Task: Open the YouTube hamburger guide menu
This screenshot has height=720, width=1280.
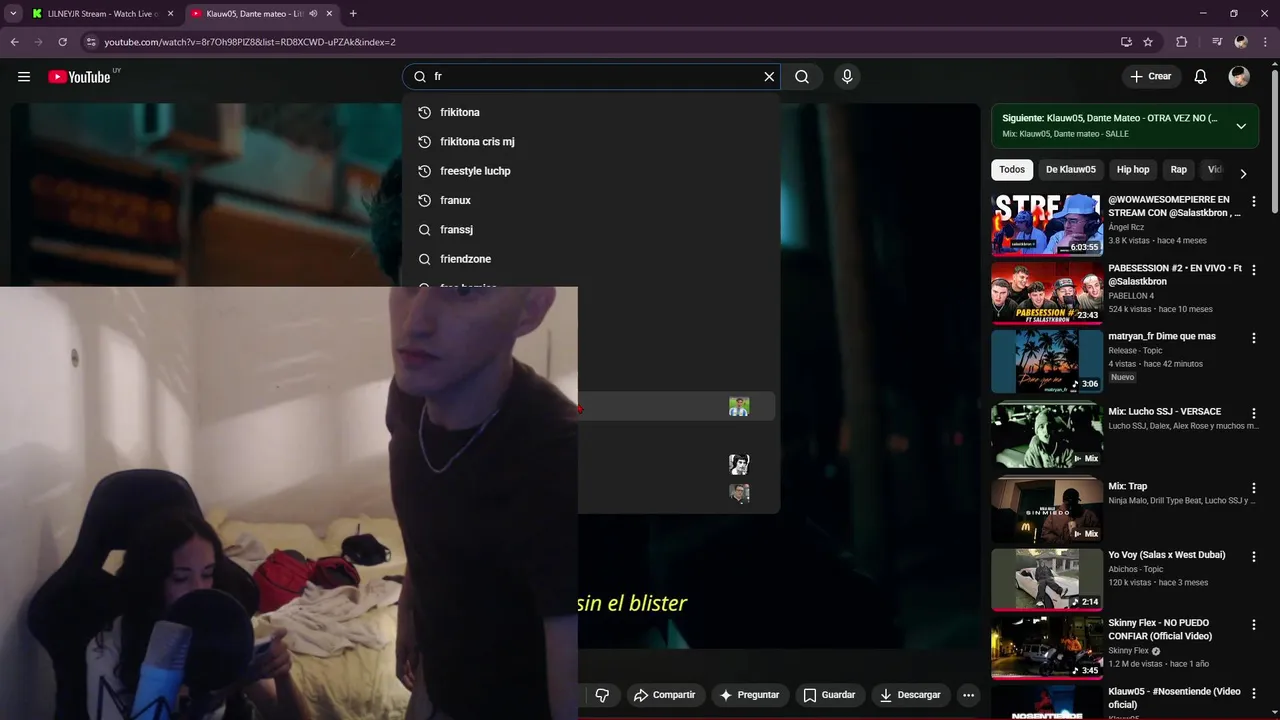Action: click(x=24, y=77)
